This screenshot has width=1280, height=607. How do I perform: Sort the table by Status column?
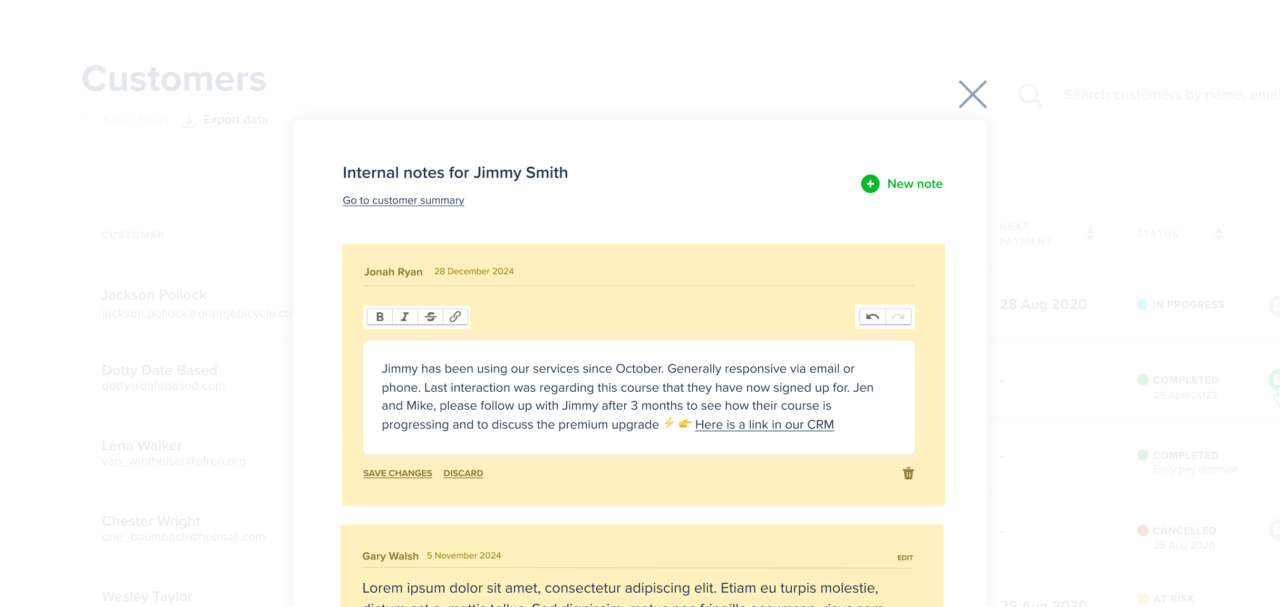tap(1218, 234)
